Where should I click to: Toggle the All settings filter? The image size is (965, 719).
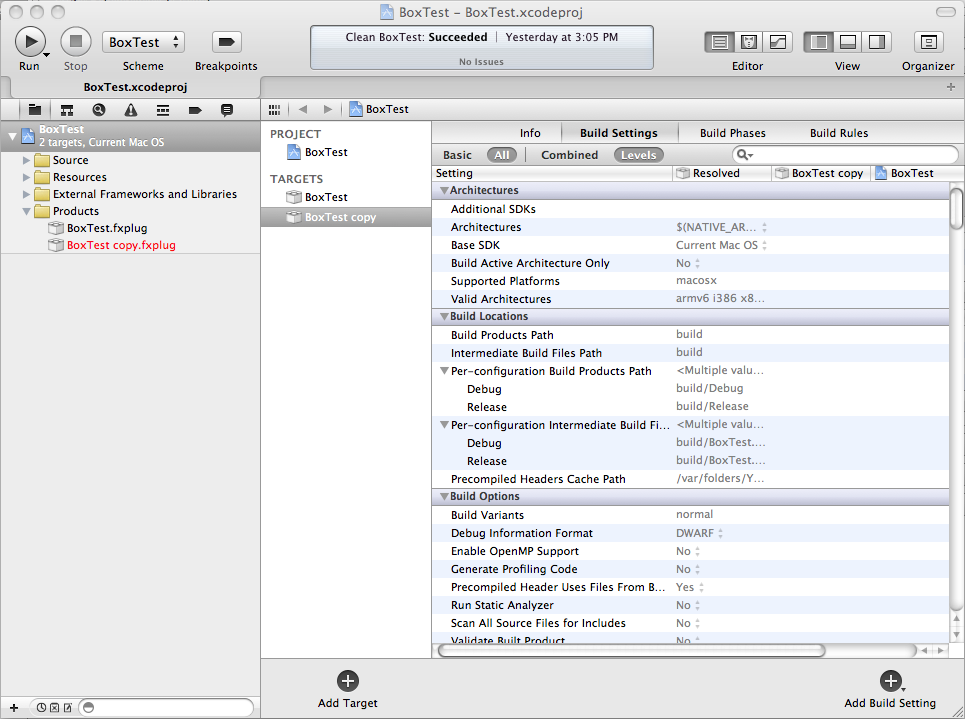[x=502, y=155]
